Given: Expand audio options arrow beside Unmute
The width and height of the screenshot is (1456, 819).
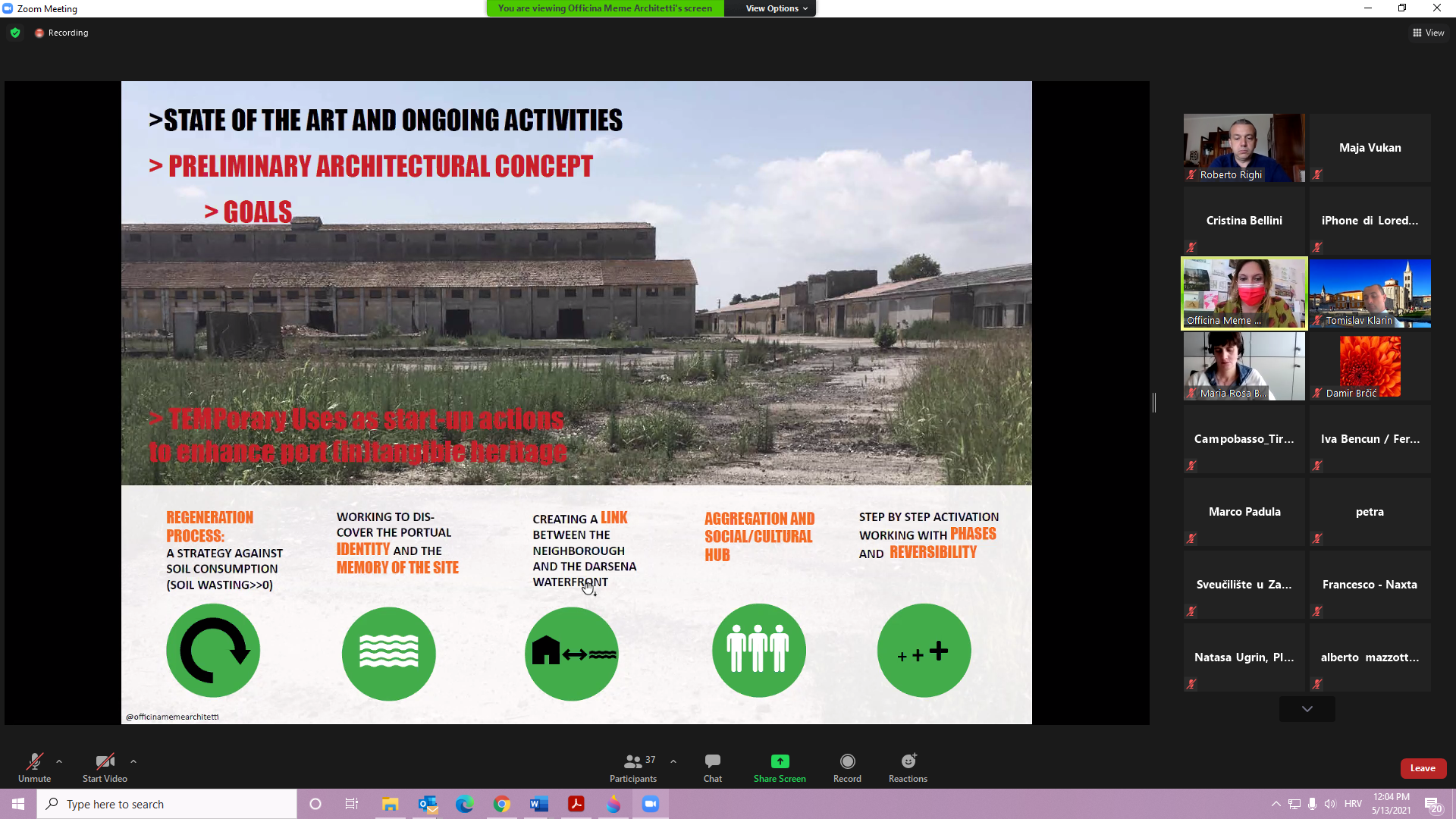Looking at the screenshot, I should click(x=59, y=761).
